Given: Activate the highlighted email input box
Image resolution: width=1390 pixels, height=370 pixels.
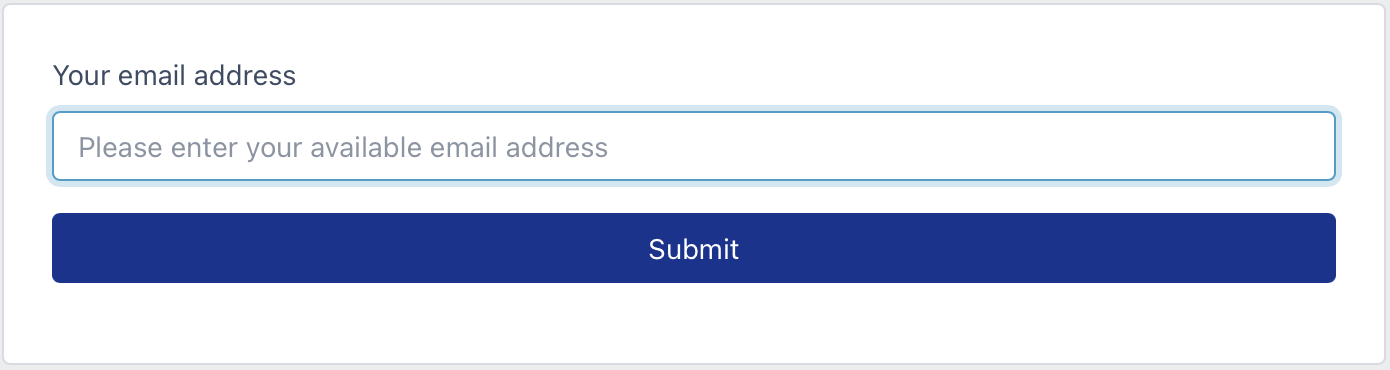Looking at the screenshot, I should (x=694, y=146).
